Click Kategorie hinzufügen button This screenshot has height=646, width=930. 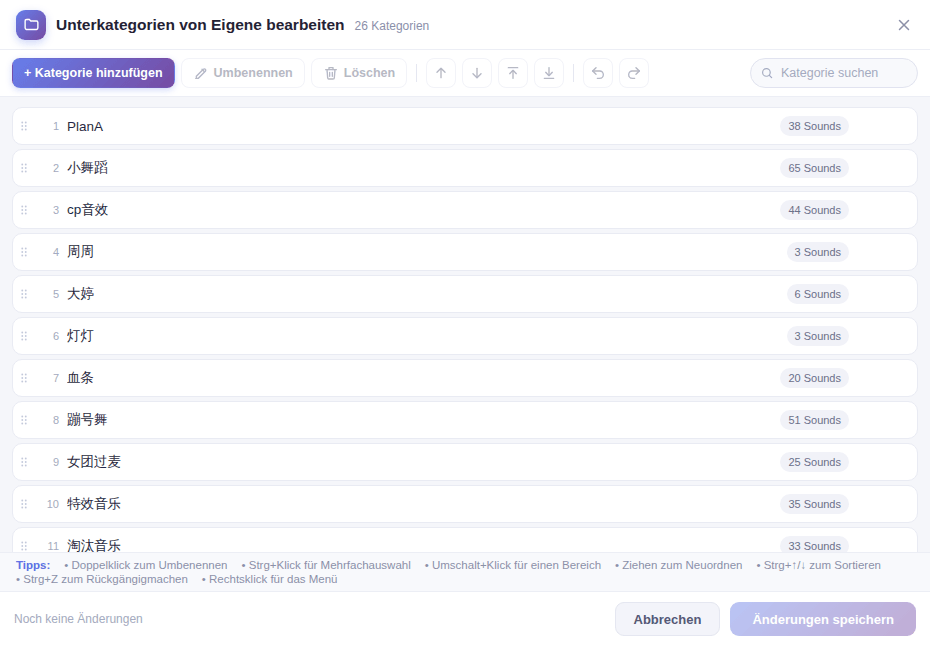pyautogui.click(x=93, y=73)
